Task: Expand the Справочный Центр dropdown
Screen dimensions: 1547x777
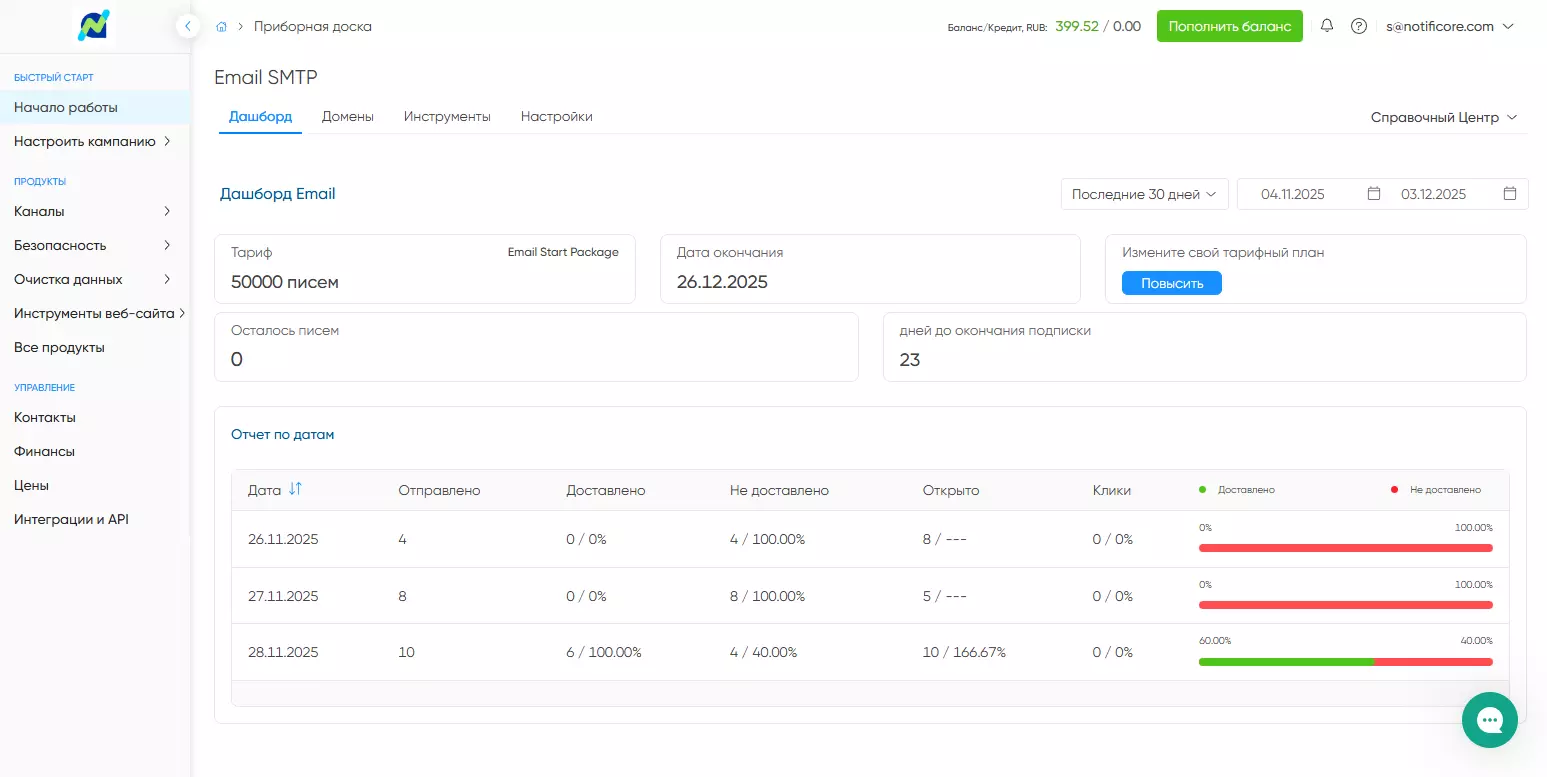Action: click(1443, 117)
